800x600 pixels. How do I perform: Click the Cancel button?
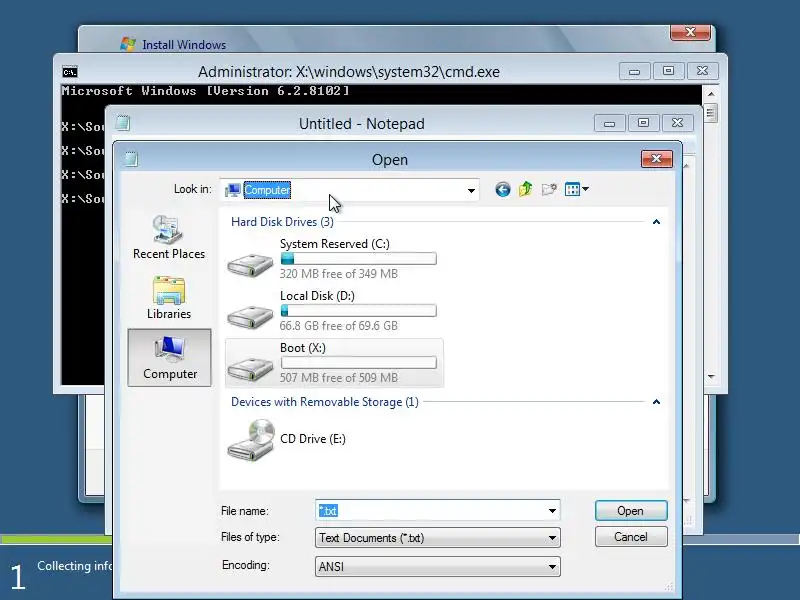click(631, 537)
